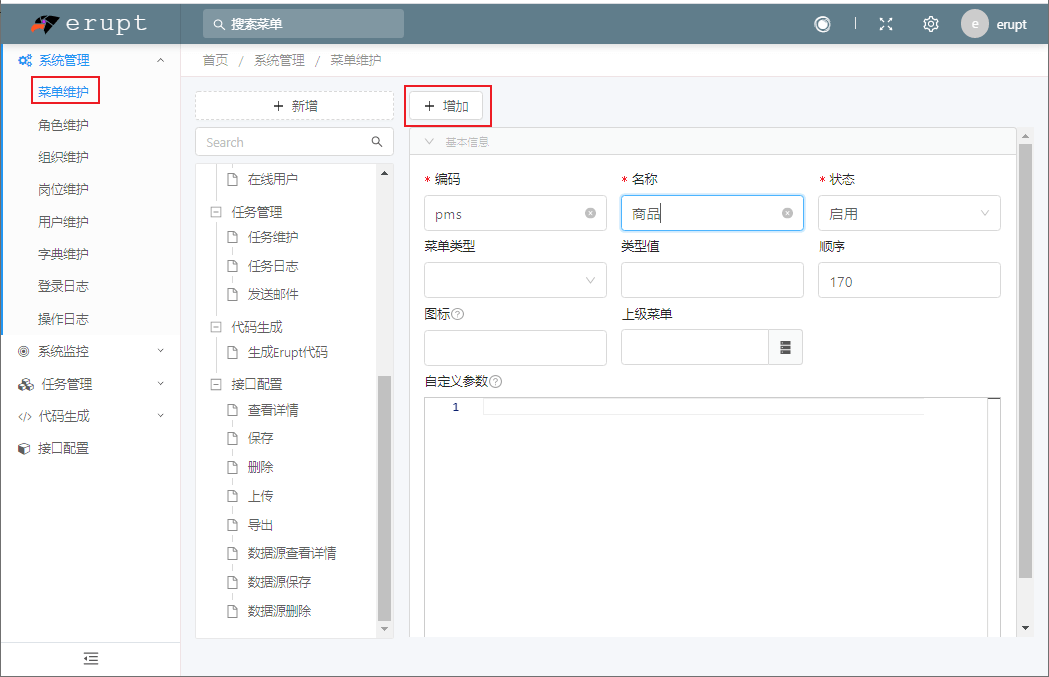1049x677 pixels.
Task: Collapse the 任务管理 tree node
Action: [x=216, y=212]
